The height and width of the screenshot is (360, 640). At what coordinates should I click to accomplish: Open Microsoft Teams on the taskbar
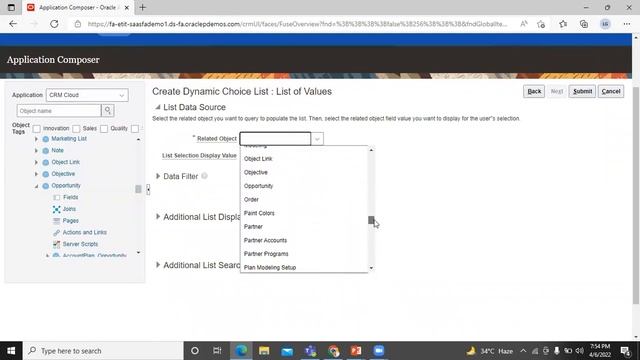(310, 351)
